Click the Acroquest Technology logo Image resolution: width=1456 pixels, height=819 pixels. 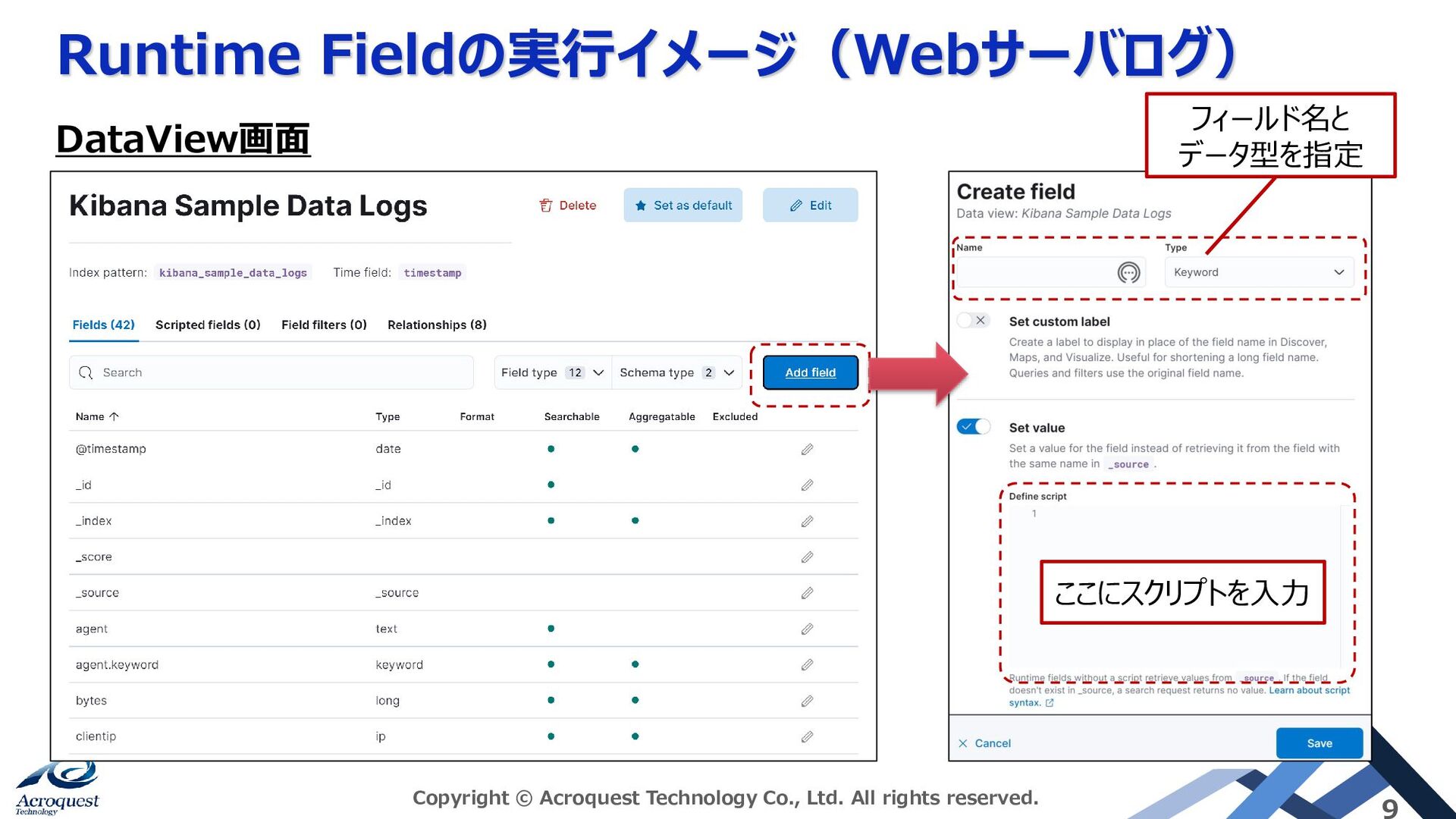pyautogui.click(x=58, y=789)
